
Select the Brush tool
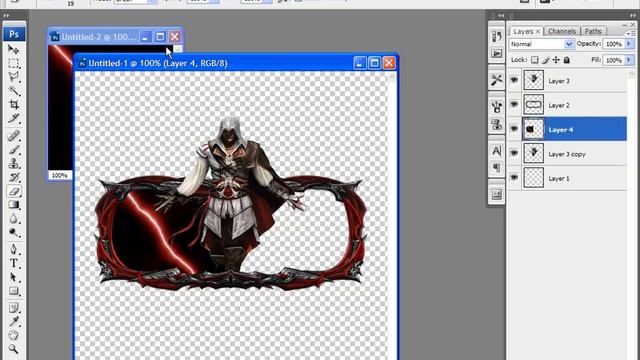click(13, 149)
